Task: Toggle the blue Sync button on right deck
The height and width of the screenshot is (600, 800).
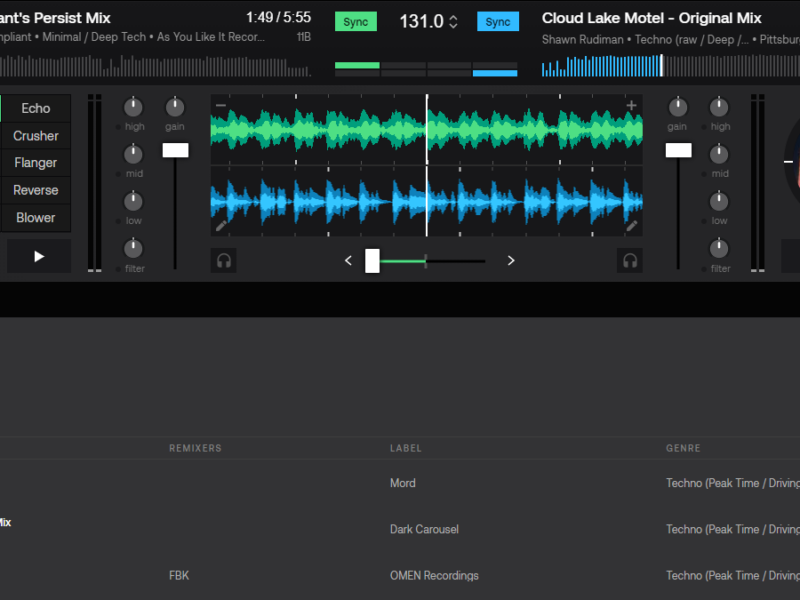Action: pos(497,22)
